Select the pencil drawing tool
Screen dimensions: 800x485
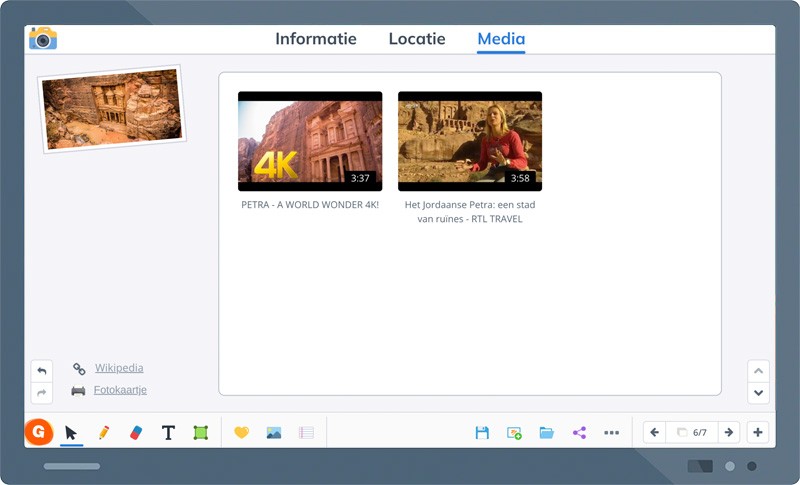[x=104, y=432]
